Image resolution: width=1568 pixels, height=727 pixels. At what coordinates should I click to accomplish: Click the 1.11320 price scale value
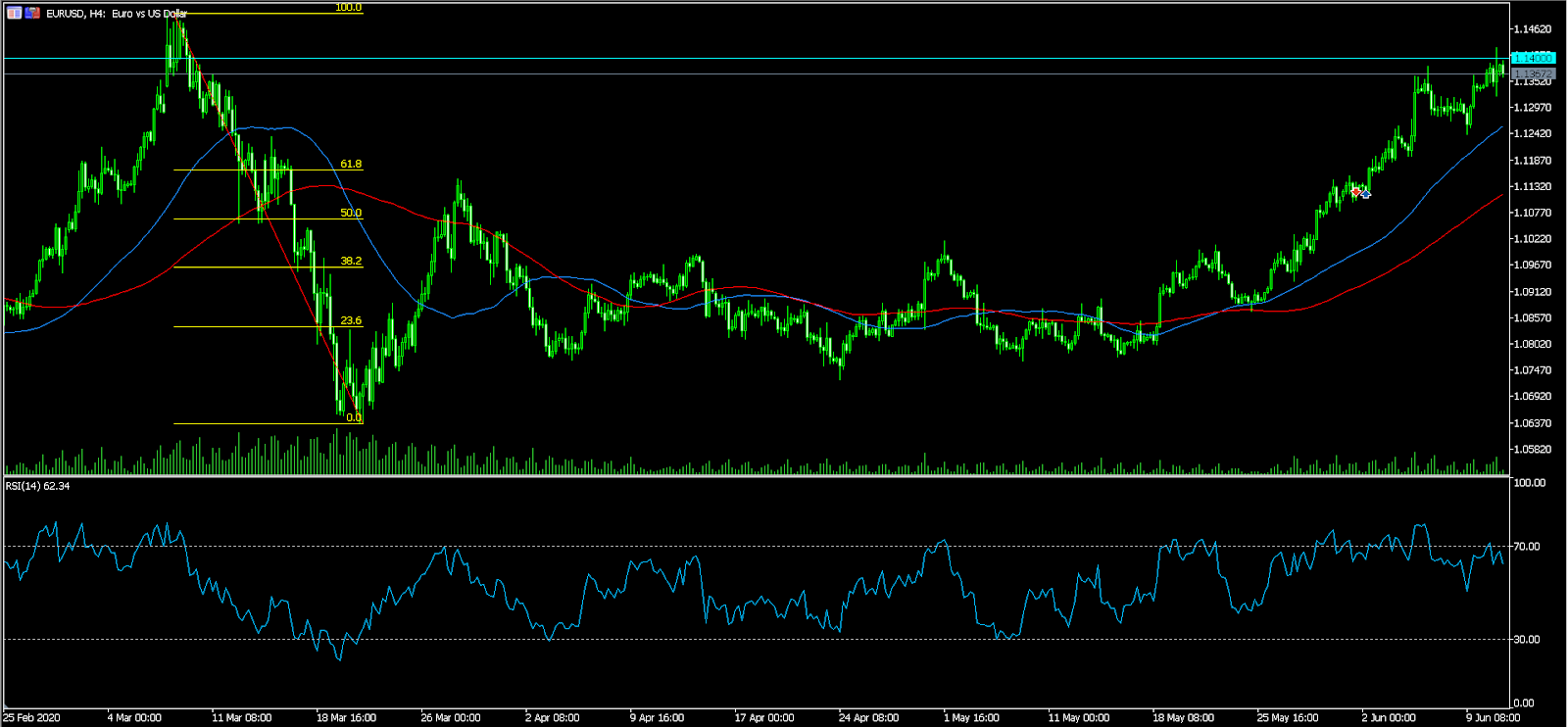pos(1533,186)
